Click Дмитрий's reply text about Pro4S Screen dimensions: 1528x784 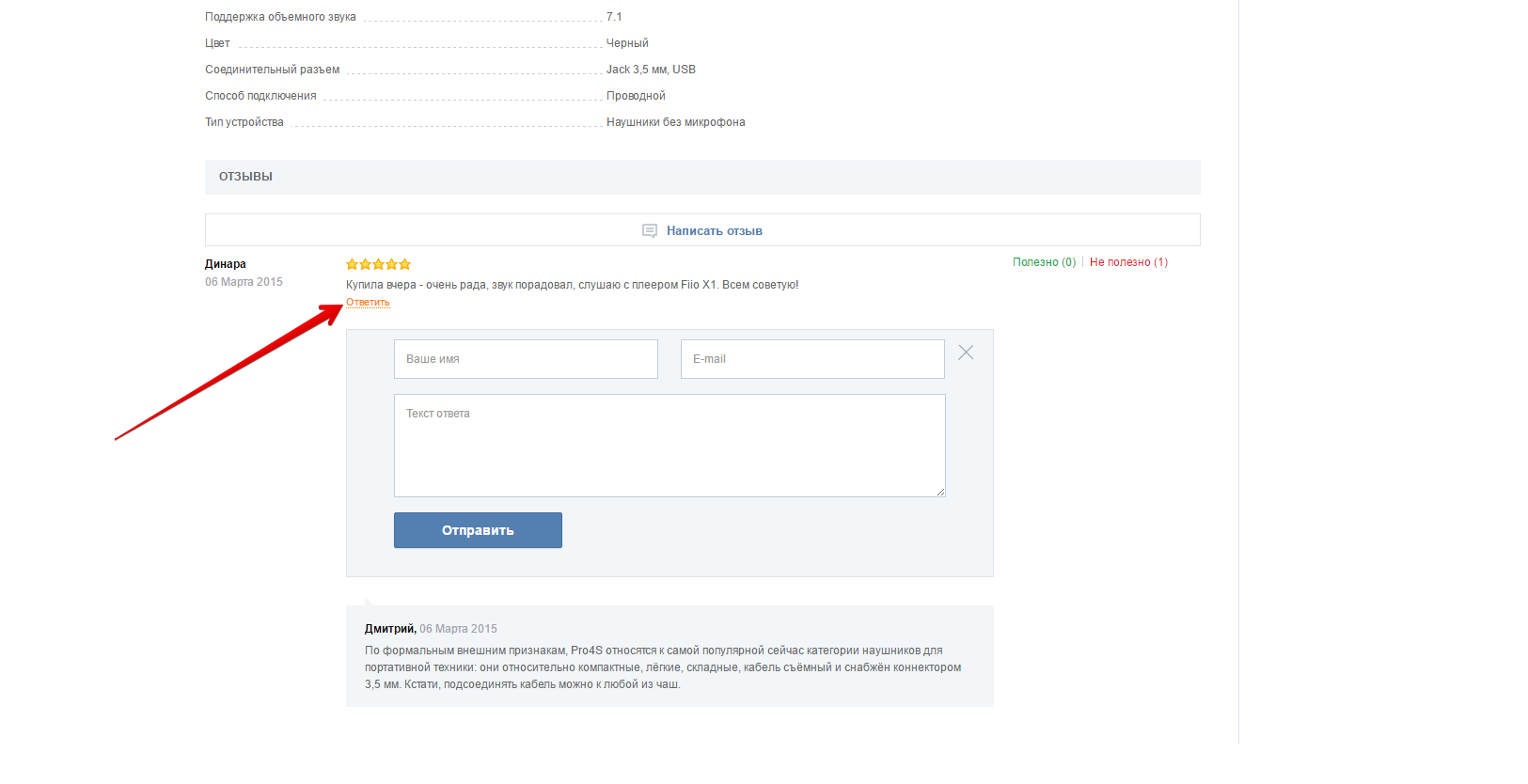point(663,667)
